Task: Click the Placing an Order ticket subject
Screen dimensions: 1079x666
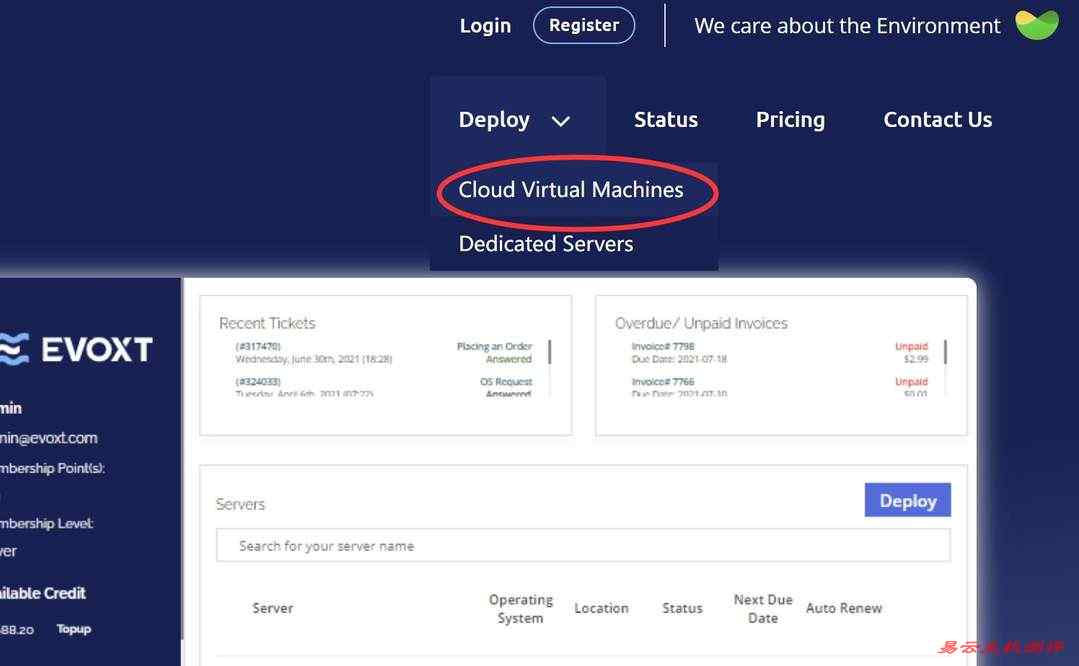Action: (x=494, y=346)
